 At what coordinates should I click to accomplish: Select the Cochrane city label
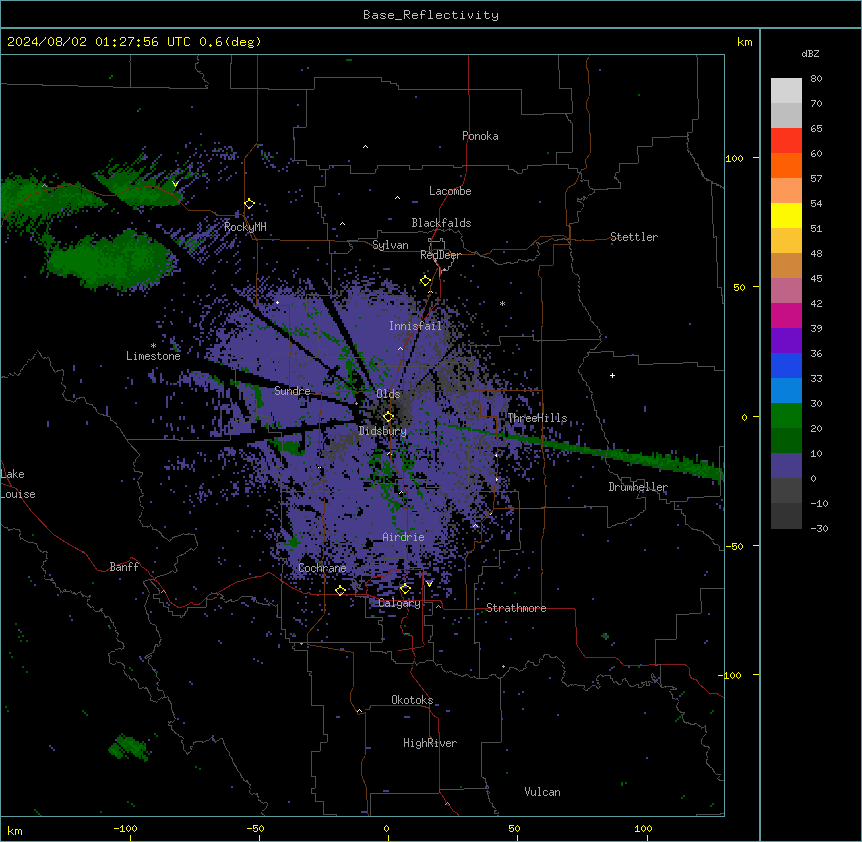pyautogui.click(x=322, y=568)
